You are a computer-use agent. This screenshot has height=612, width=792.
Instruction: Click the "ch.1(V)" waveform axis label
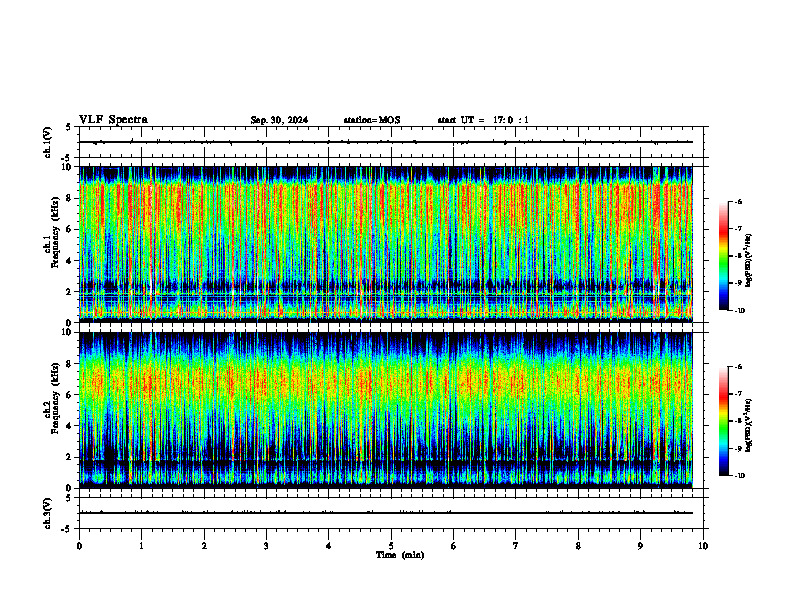(48, 142)
